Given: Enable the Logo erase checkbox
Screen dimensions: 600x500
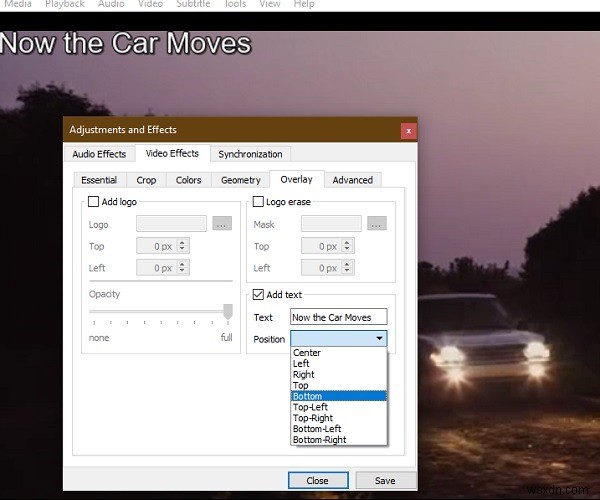Looking at the screenshot, I should pos(258,202).
